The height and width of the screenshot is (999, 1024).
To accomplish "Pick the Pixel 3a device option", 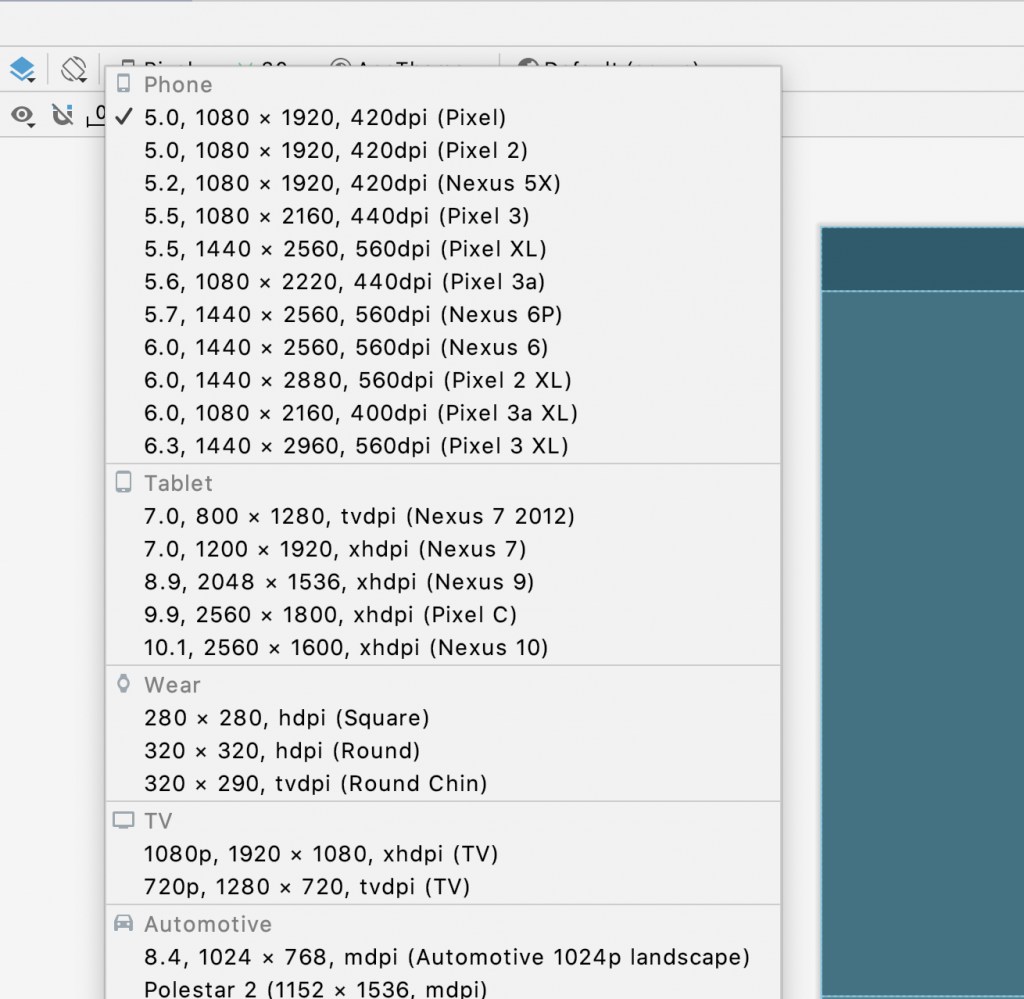I will [x=443, y=281].
